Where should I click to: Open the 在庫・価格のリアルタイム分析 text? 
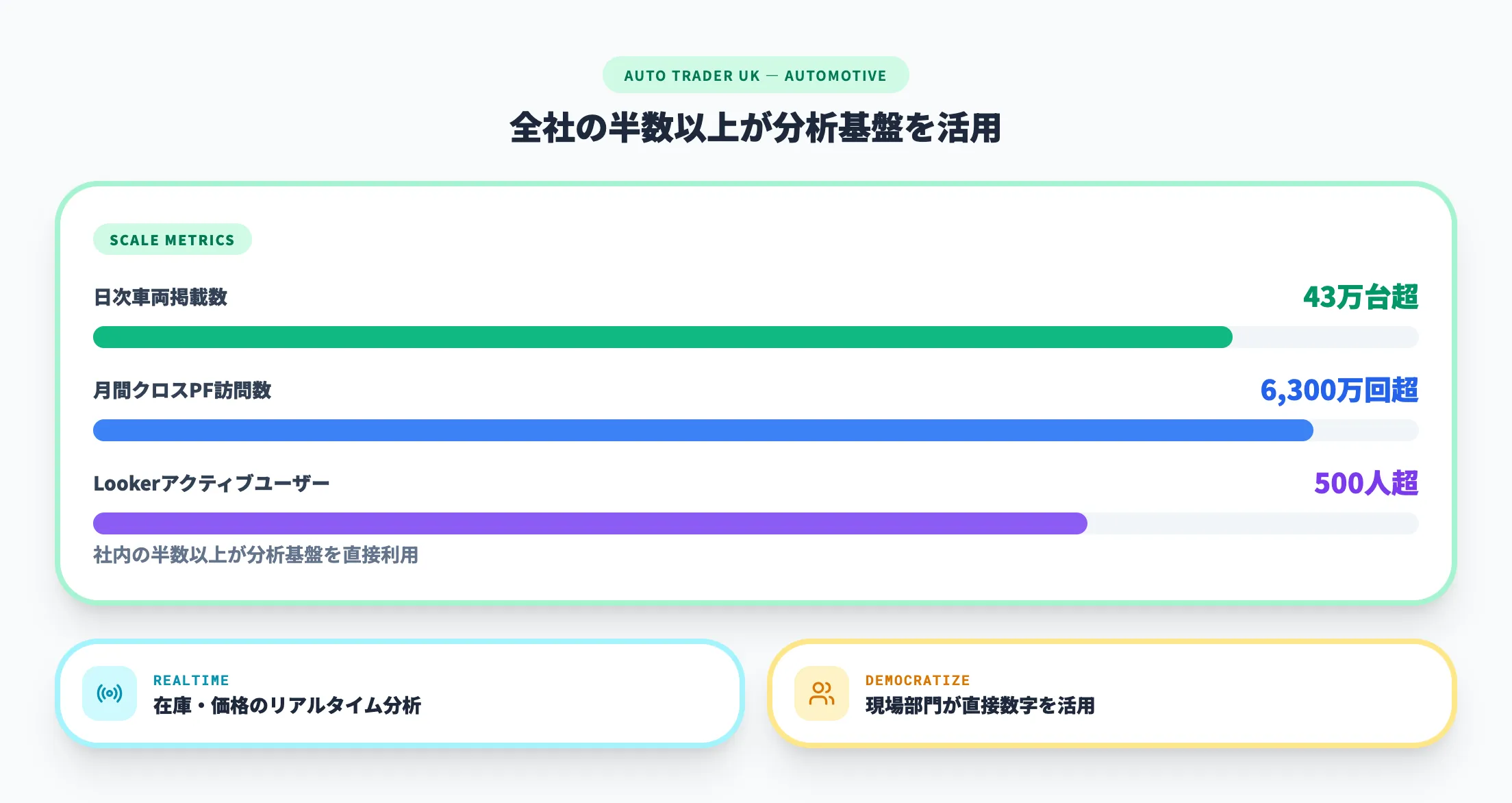287,706
